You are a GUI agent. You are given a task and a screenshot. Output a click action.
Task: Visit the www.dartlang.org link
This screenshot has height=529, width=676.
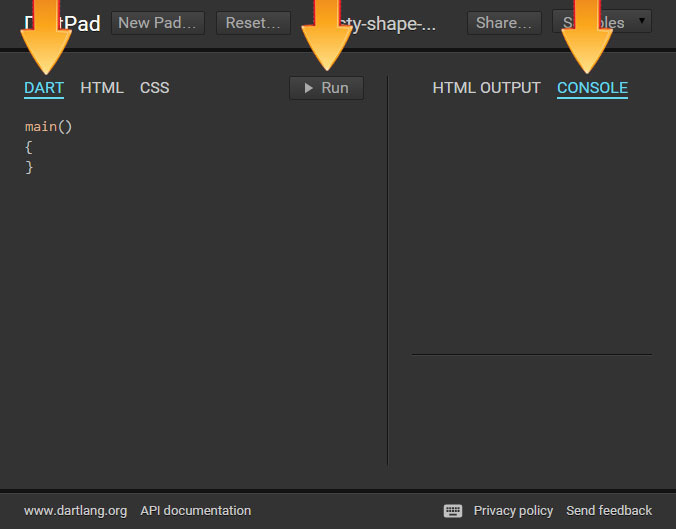75,511
